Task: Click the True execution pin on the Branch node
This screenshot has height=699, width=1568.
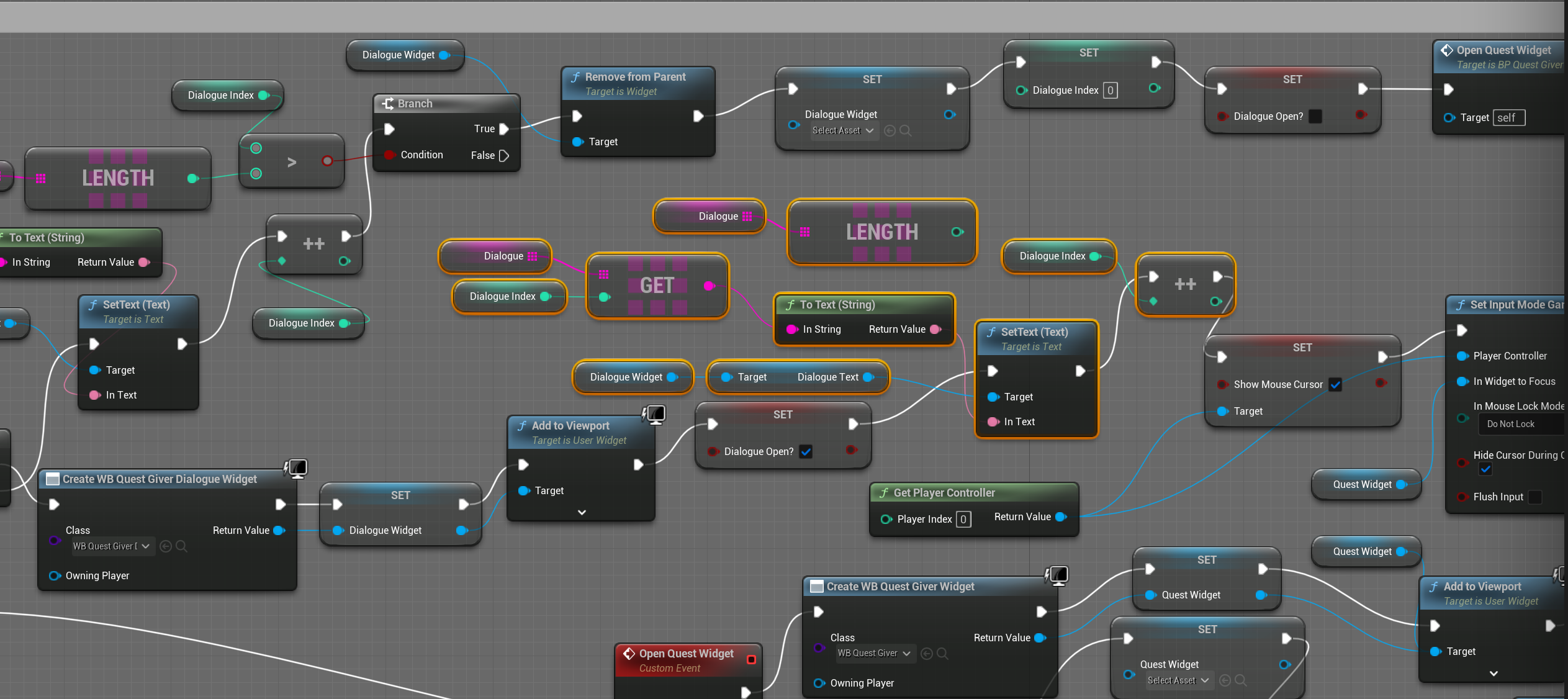Action: click(504, 129)
